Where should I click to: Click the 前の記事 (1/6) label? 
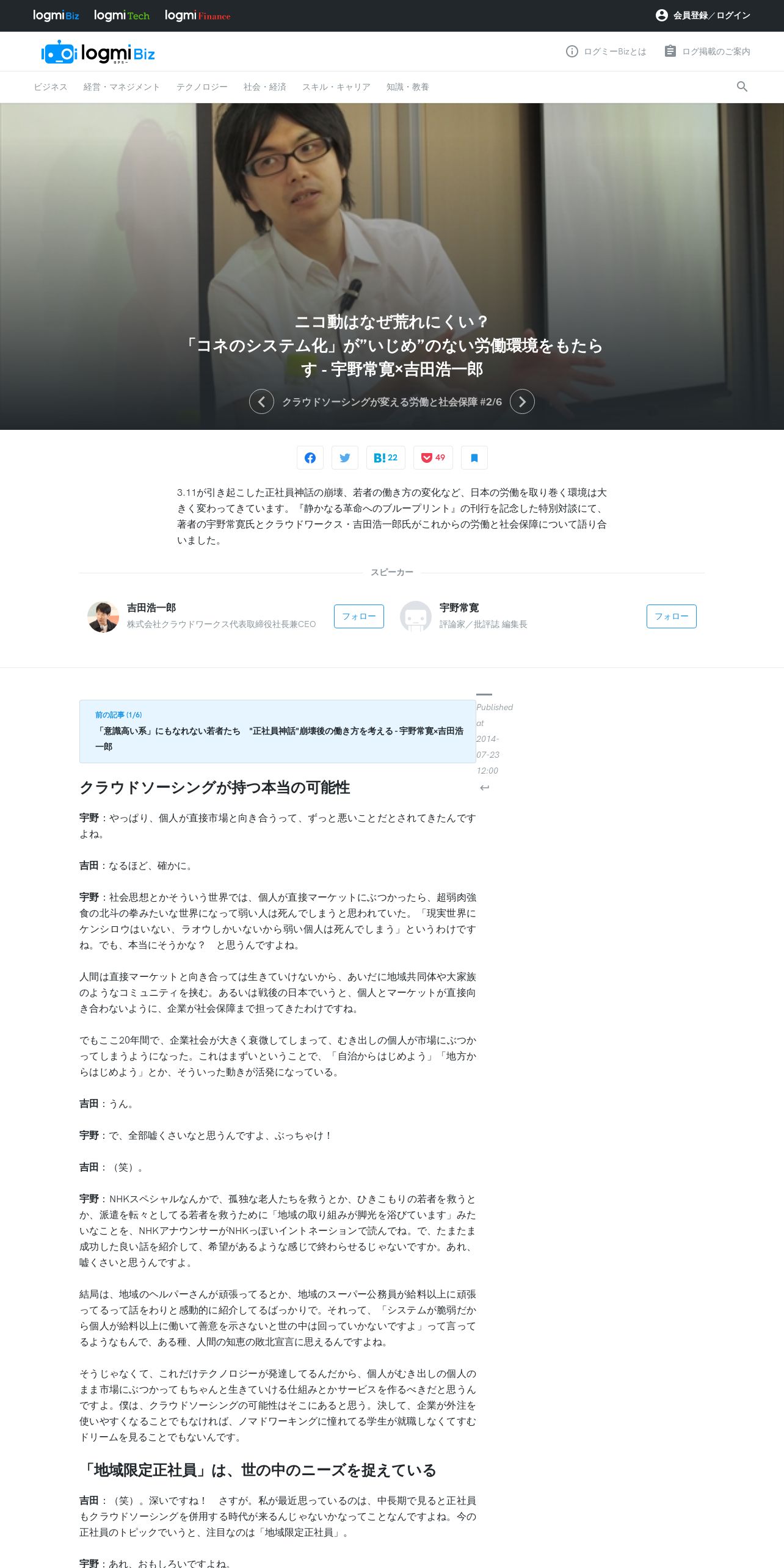118,714
